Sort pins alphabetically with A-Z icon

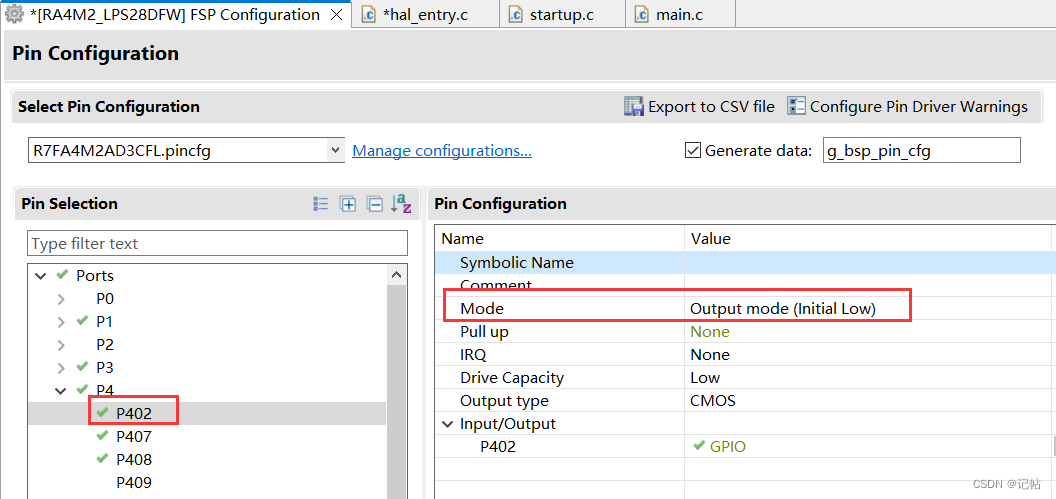coord(402,204)
